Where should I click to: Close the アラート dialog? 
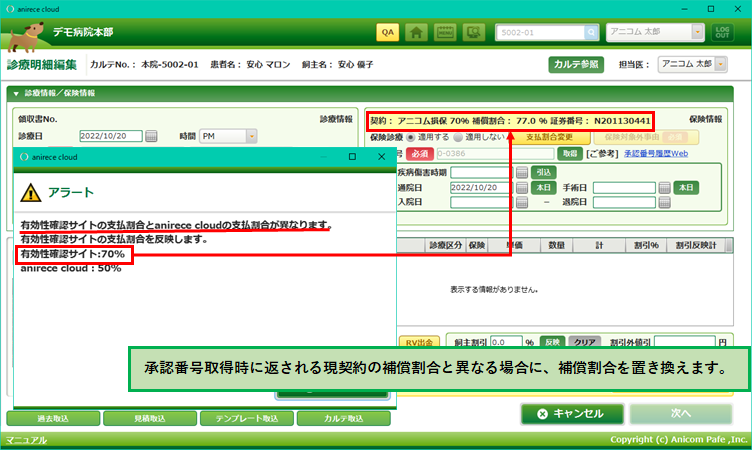pos(381,157)
